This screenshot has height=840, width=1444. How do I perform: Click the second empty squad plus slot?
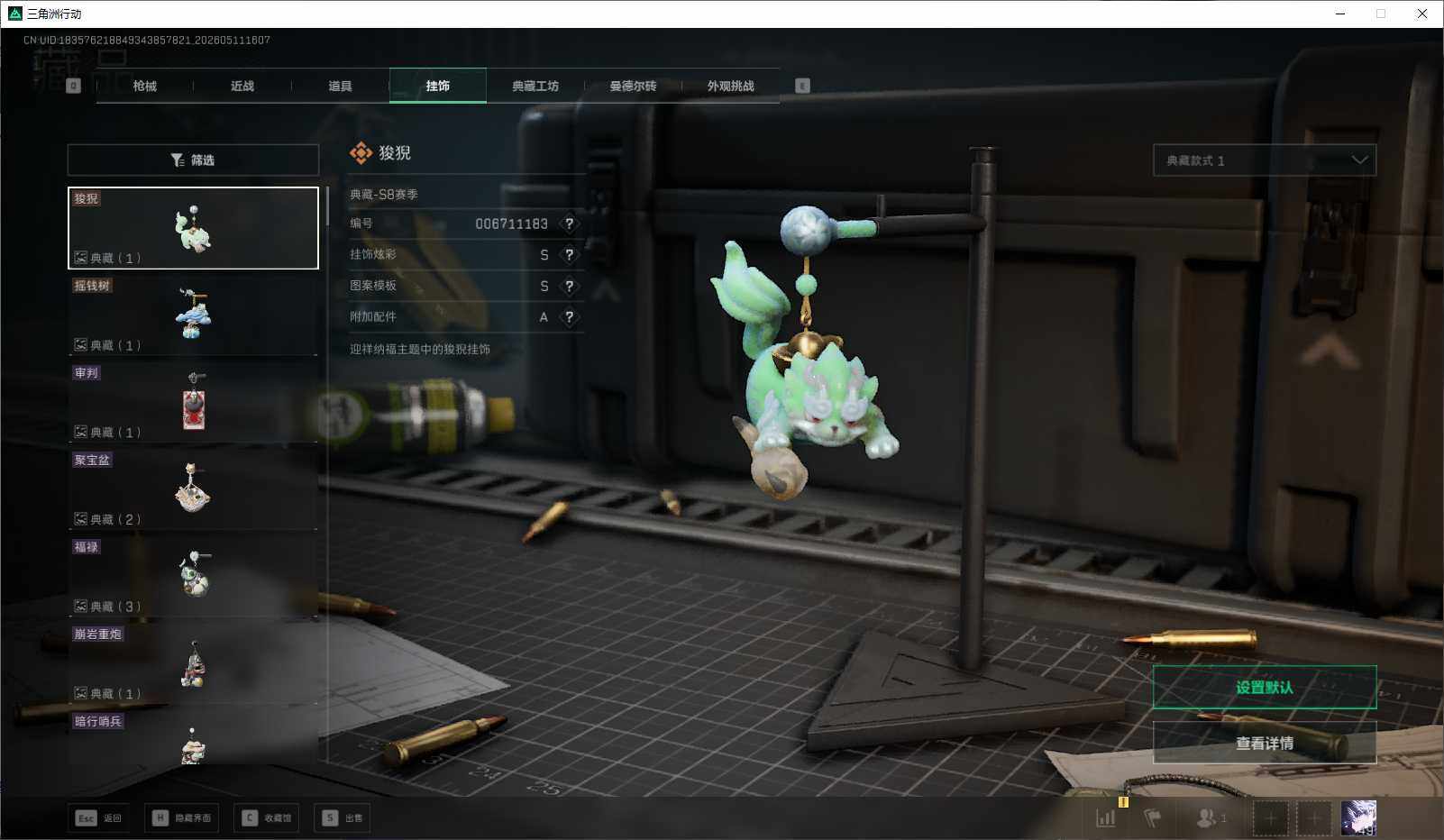click(x=1314, y=818)
